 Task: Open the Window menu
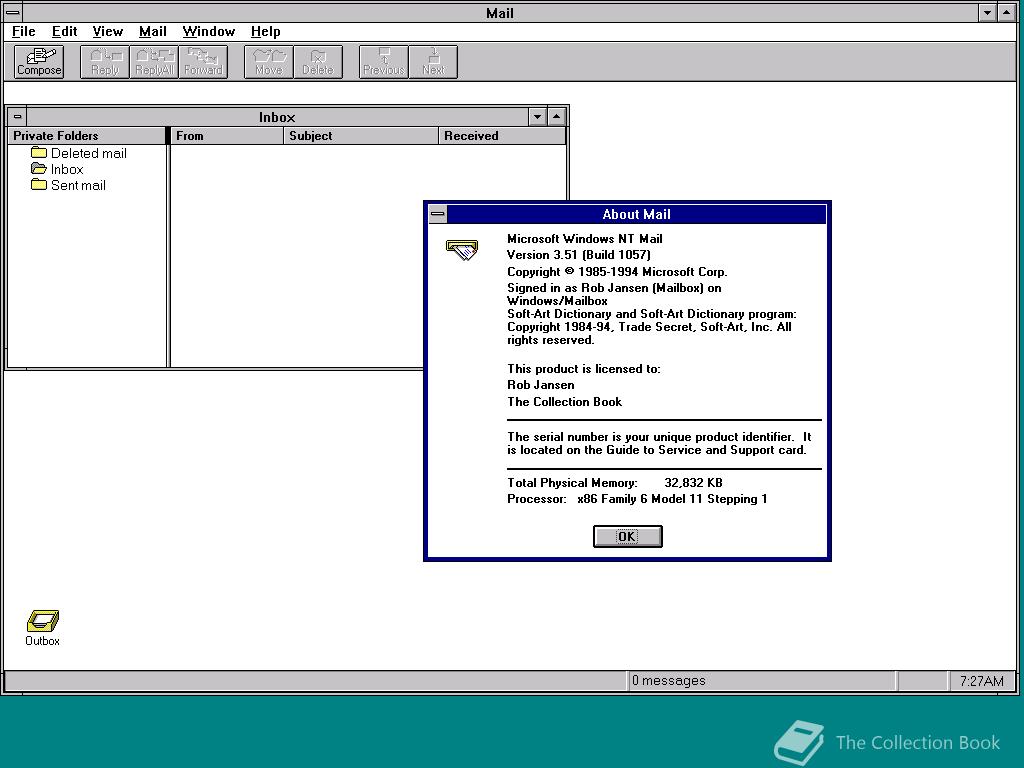(x=209, y=31)
